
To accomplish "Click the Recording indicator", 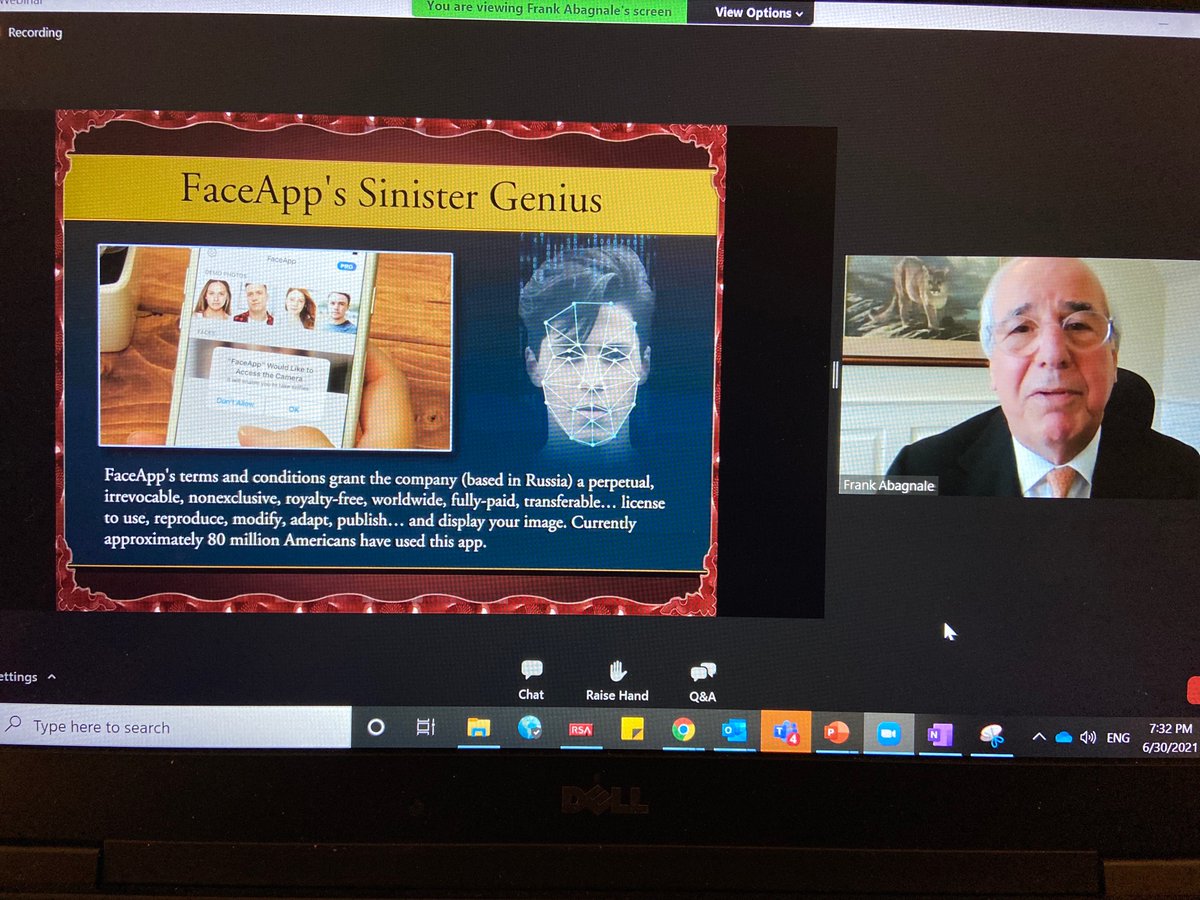I will click(35, 33).
